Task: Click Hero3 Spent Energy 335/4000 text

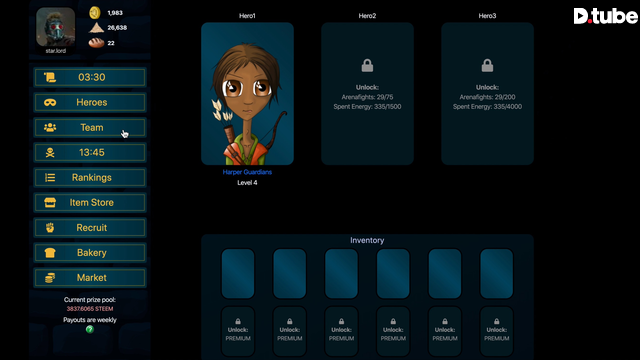Action: 487,107
